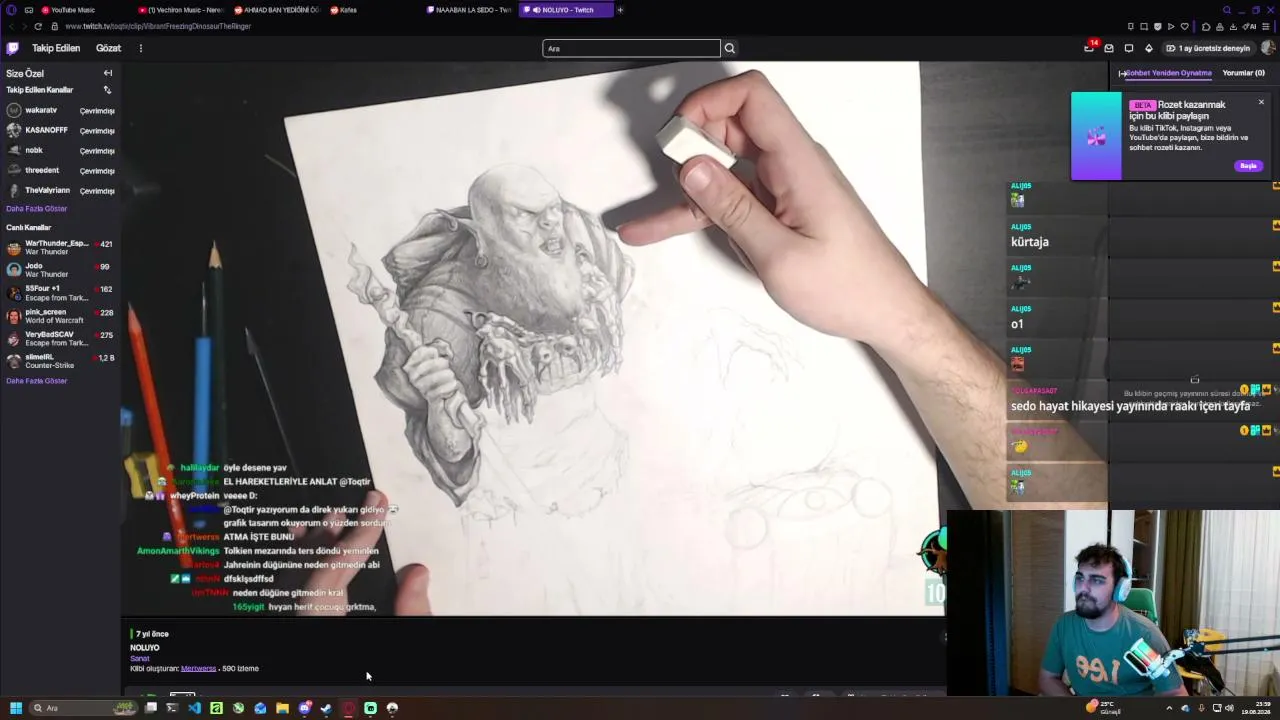Open nobk channel in sidebar
The image size is (1280, 720).
point(60,150)
